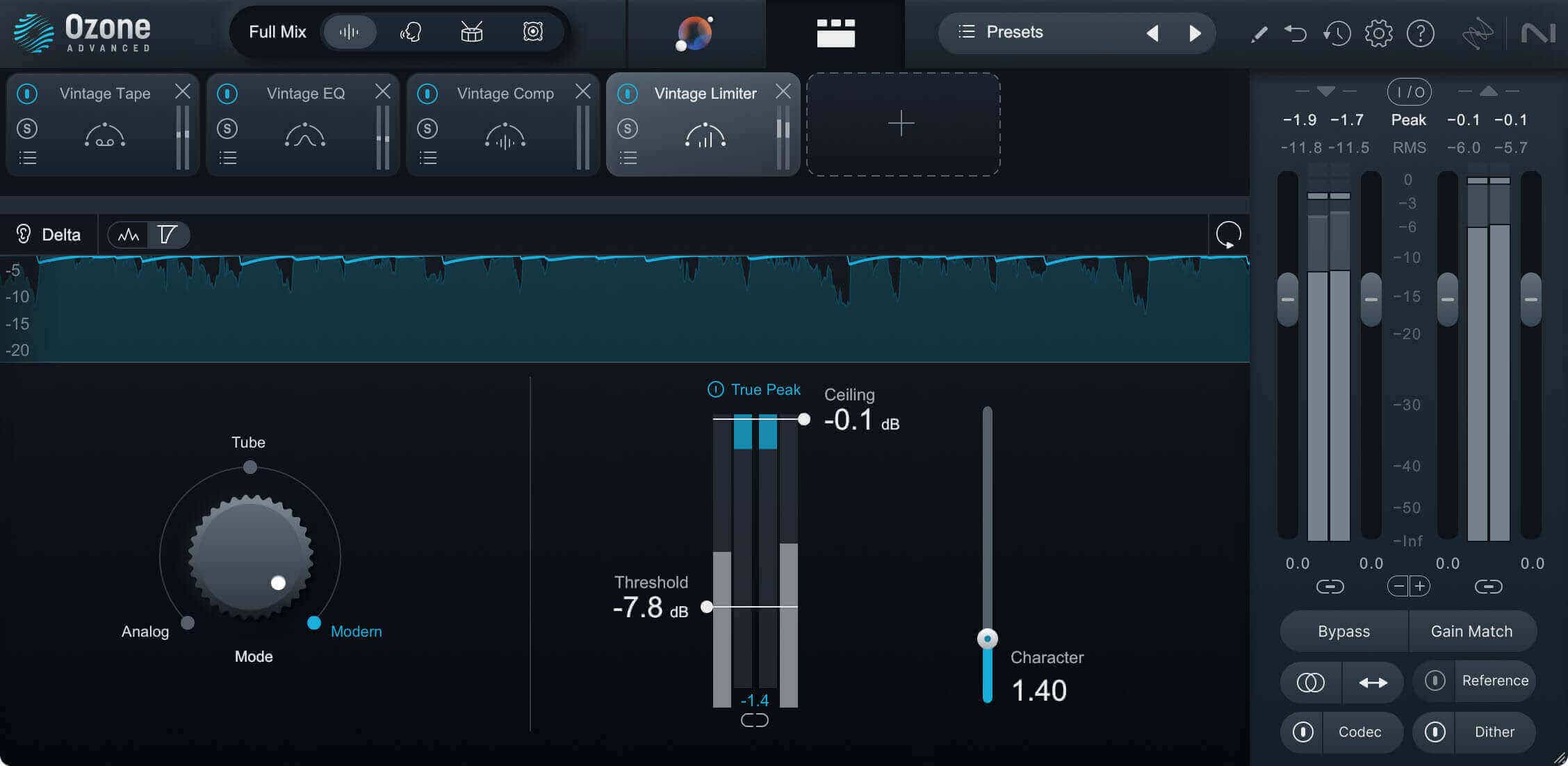Go to next preset arrow
The width and height of the screenshot is (1568, 766).
[1195, 33]
